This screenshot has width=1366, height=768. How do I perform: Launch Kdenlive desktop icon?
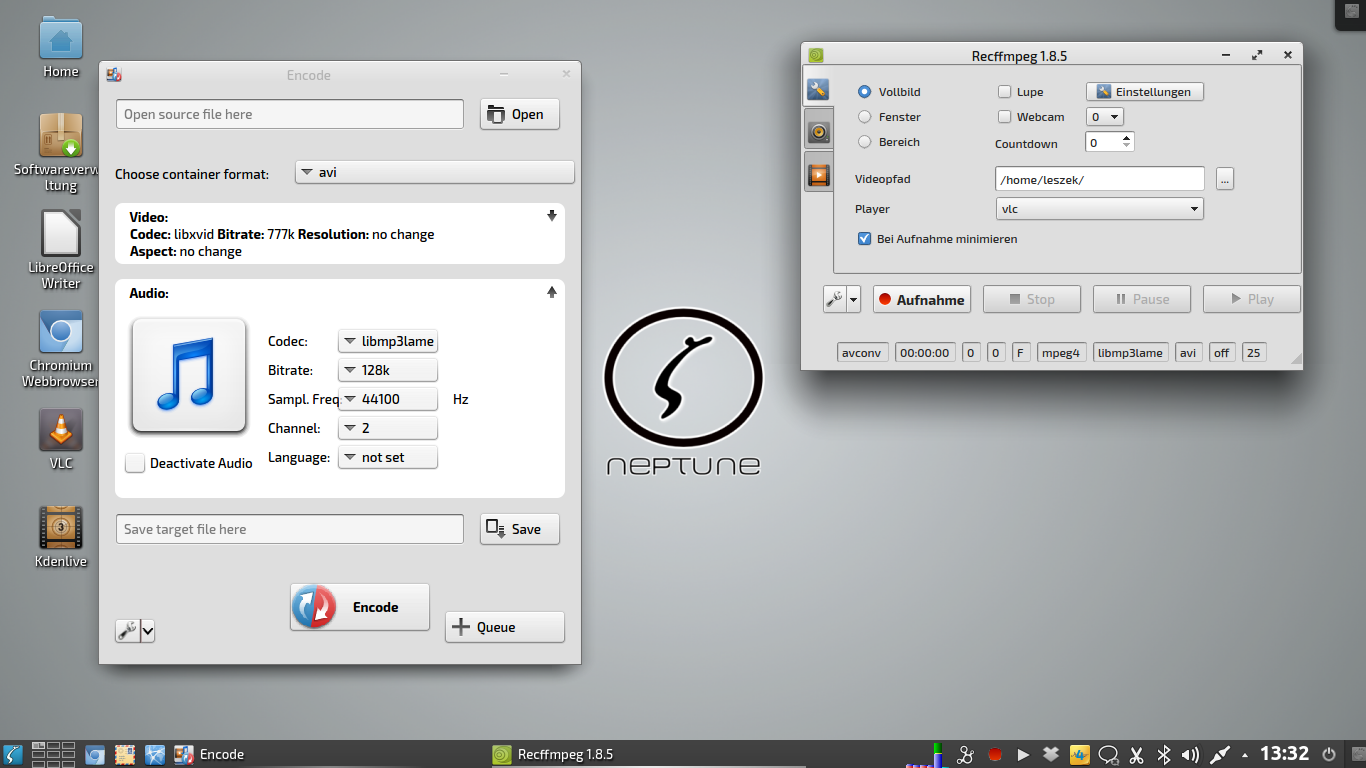tap(61, 527)
